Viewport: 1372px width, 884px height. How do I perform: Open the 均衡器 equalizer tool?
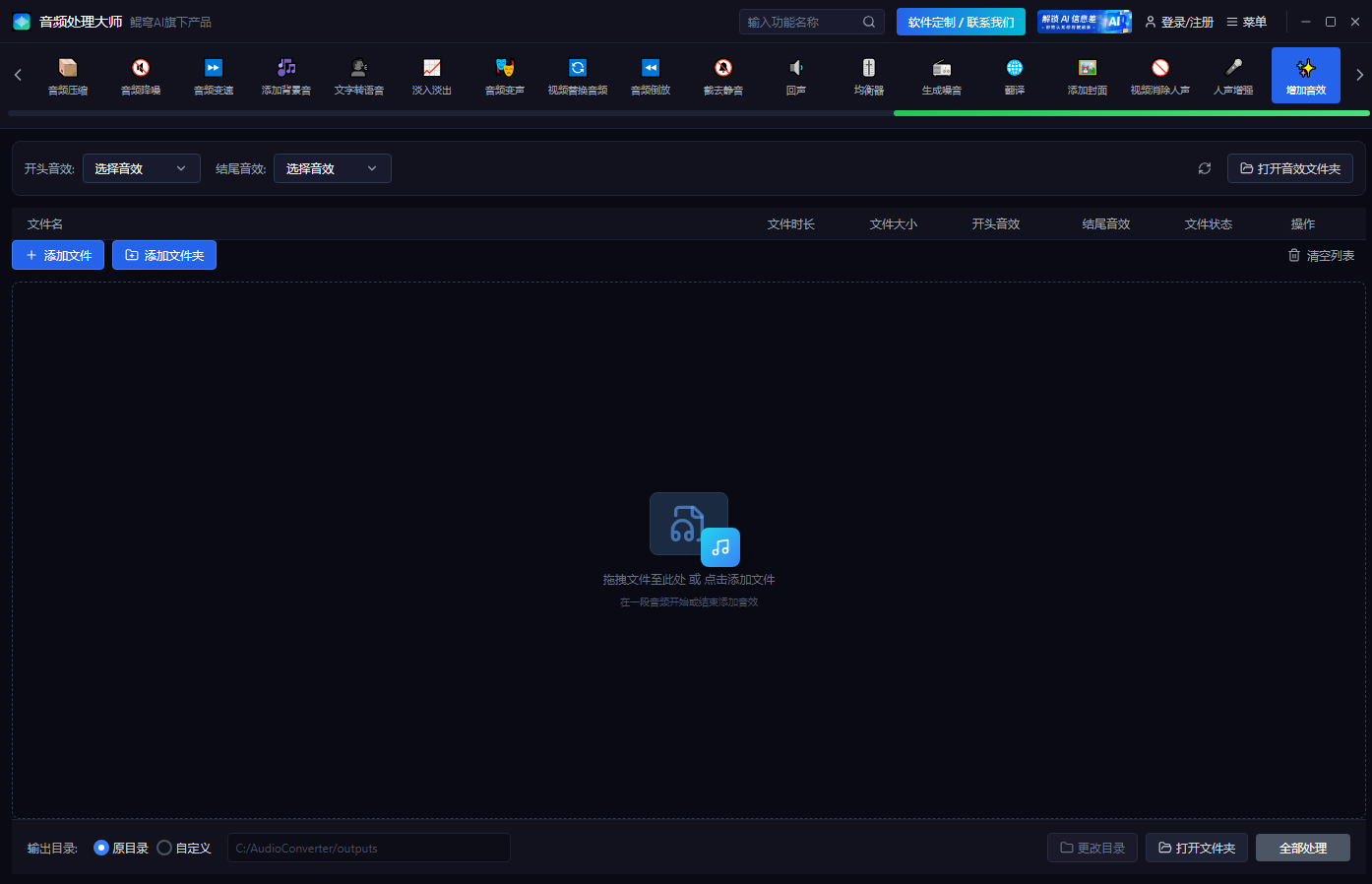click(x=868, y=77)
